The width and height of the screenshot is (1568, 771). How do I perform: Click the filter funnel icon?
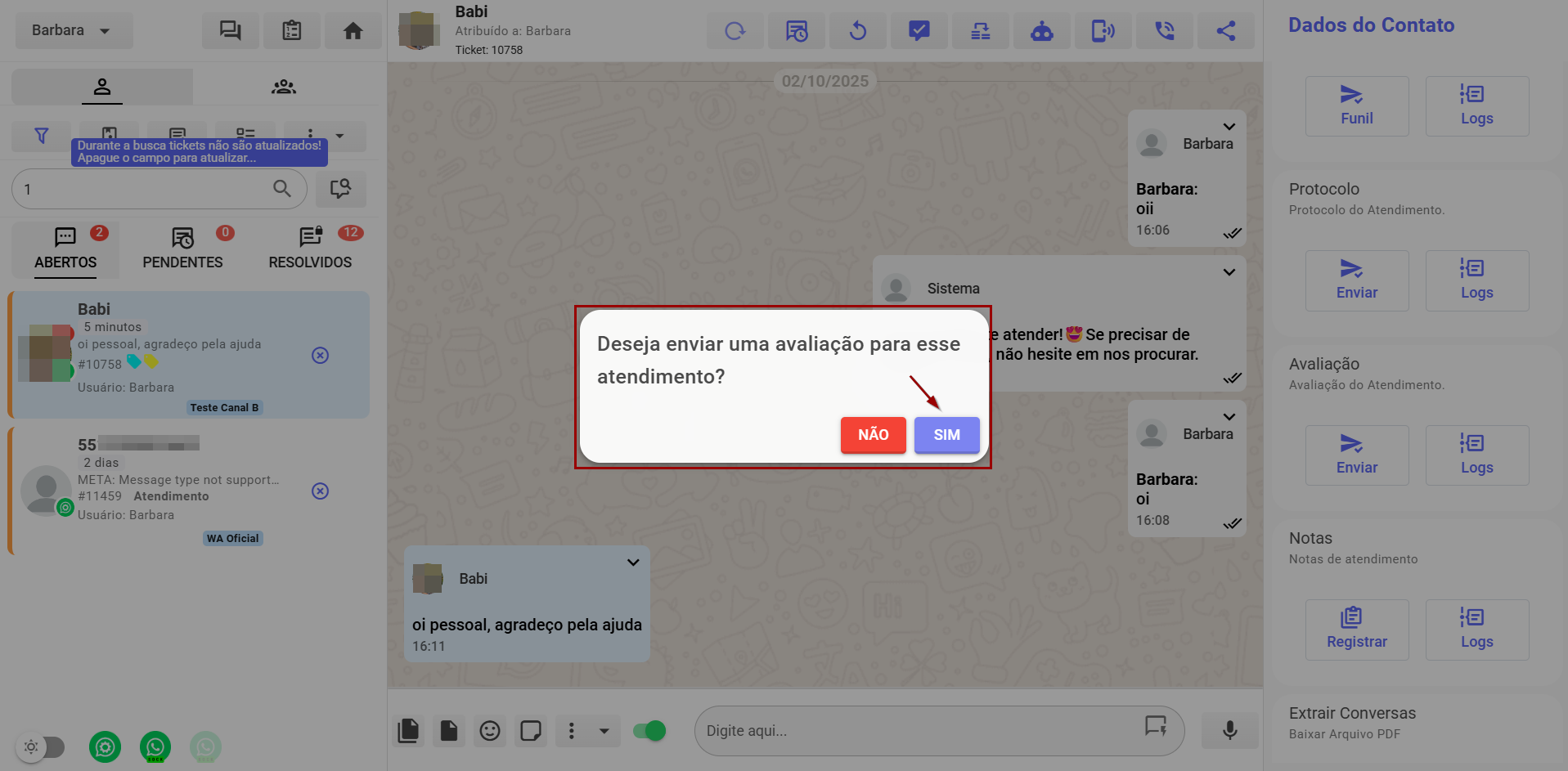(x=41, y=136)
